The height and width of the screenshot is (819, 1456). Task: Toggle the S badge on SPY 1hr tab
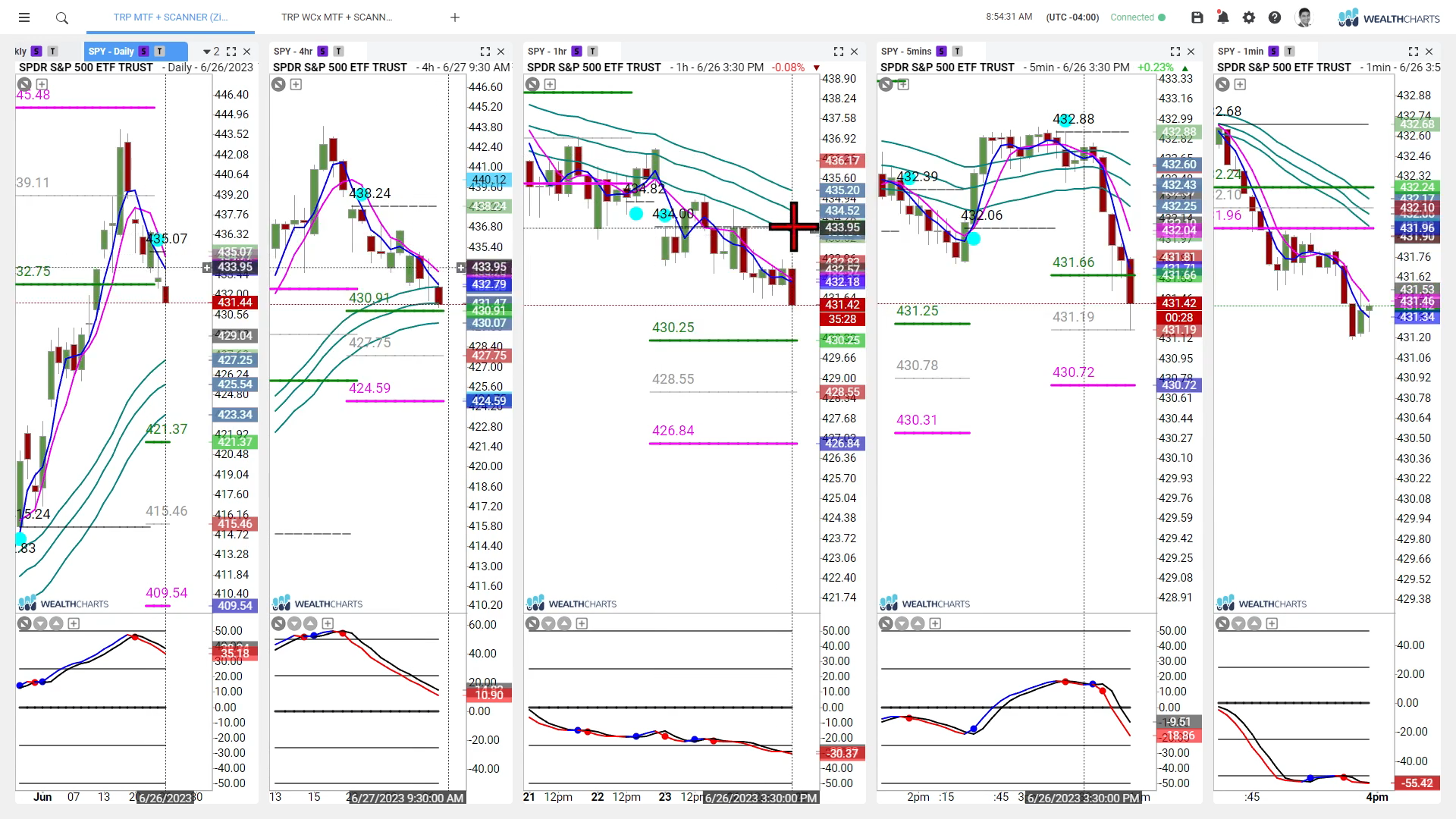pyautogui.click(x=576, y=52)
